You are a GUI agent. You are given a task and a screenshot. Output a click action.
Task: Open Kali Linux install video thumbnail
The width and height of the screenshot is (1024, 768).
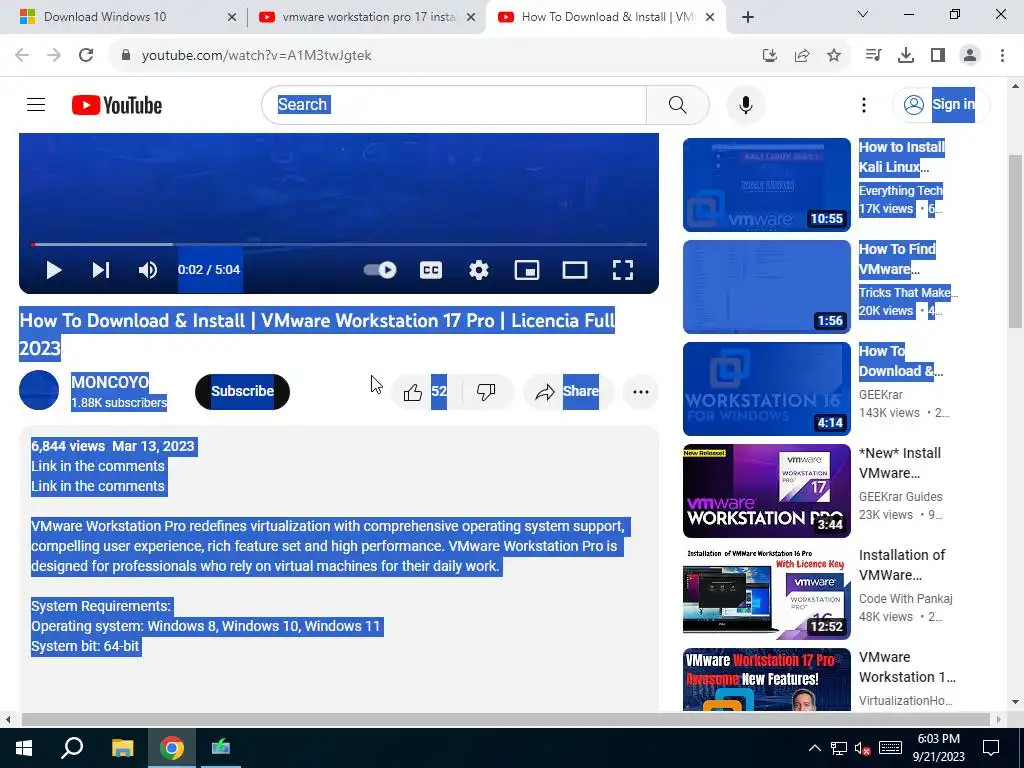(x=767, y=185)
